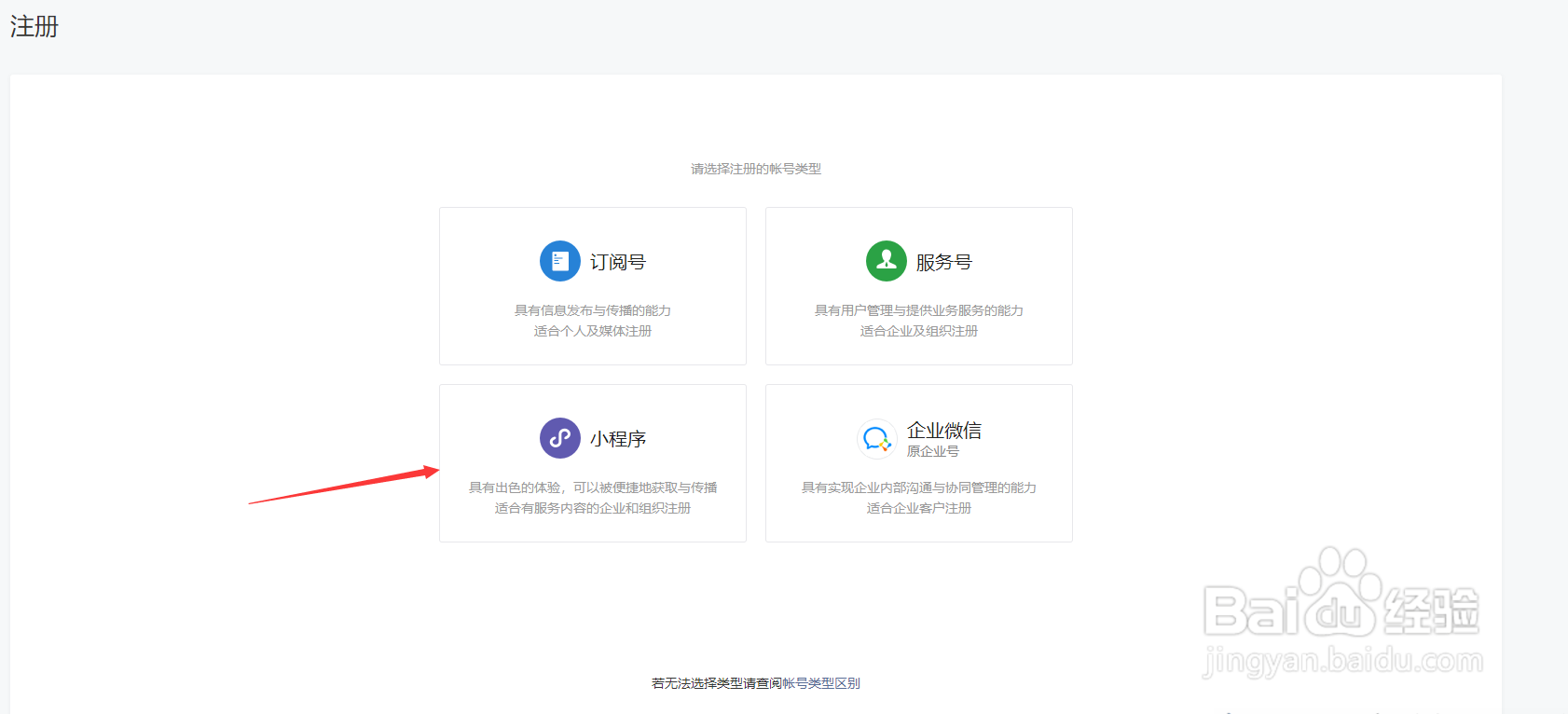
Task: Click the 原企业号 subtitle text
Action: (933, 451)
